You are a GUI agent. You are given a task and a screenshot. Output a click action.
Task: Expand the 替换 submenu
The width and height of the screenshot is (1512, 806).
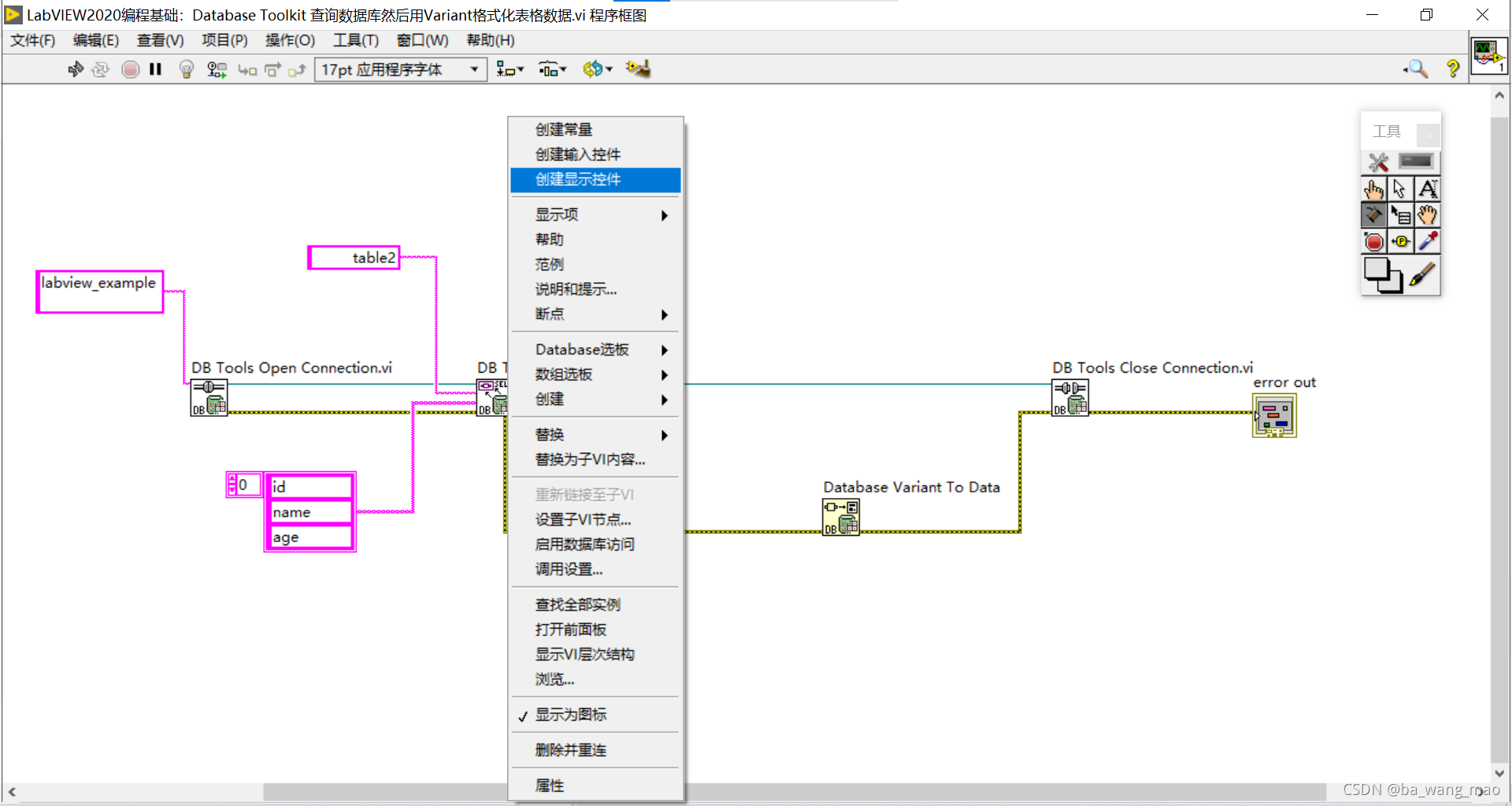tap(595, 435)
